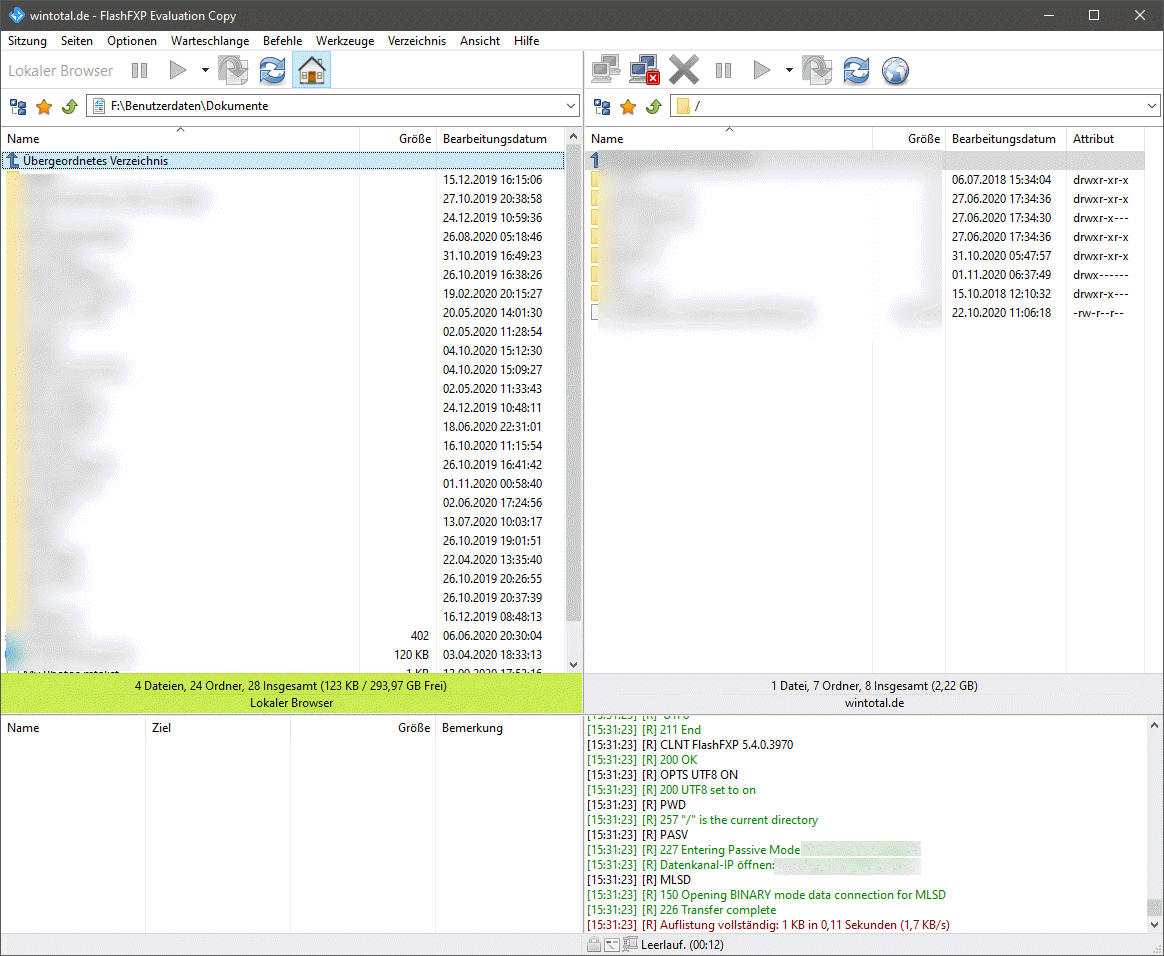Image resolution: width=1164 pixels, height=956 pixels.
Task: Select remote row dated 06.07.2018 15:34:04
Action: [x=865, y=180]
